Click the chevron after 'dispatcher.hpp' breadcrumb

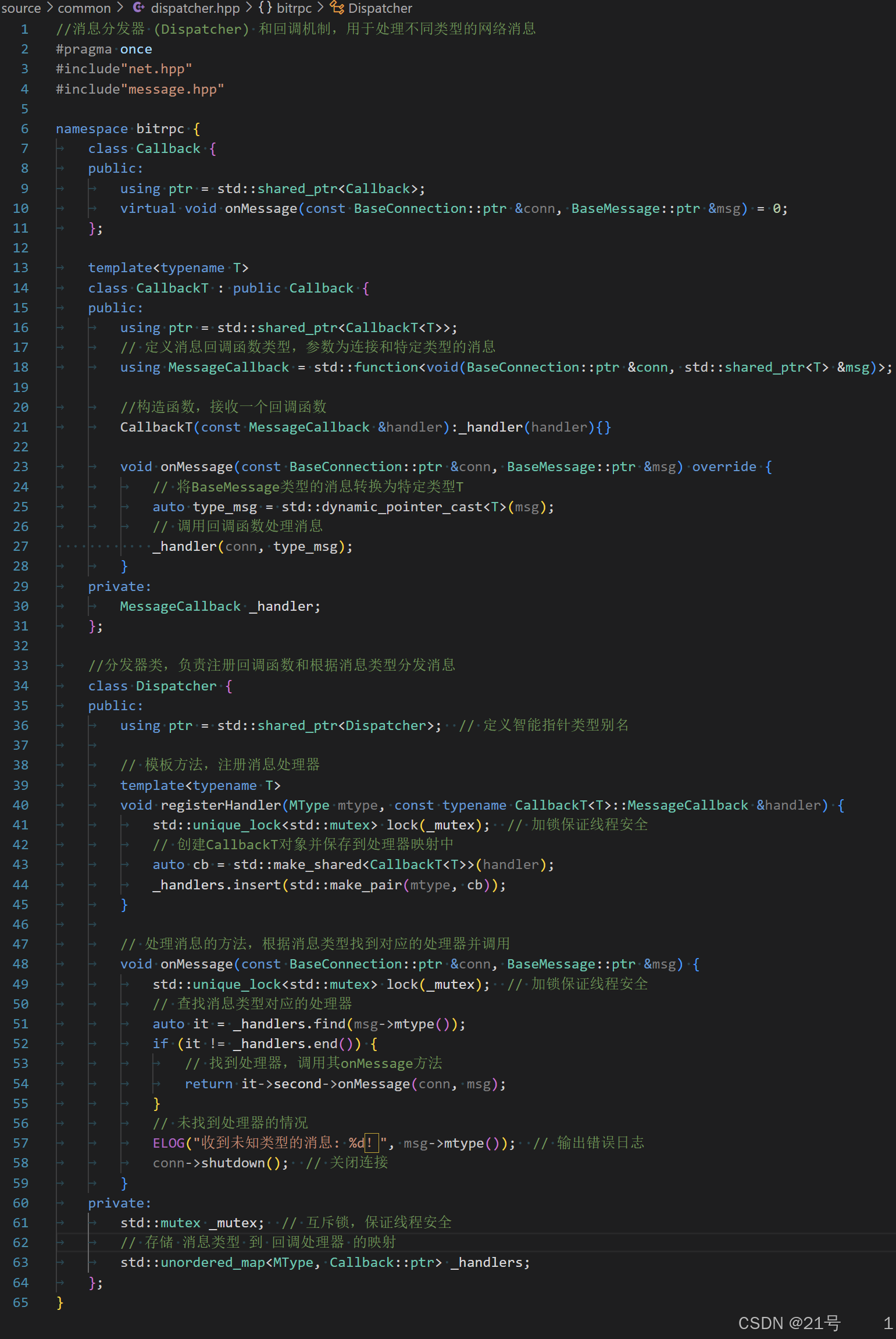click(x=248, y=8)
